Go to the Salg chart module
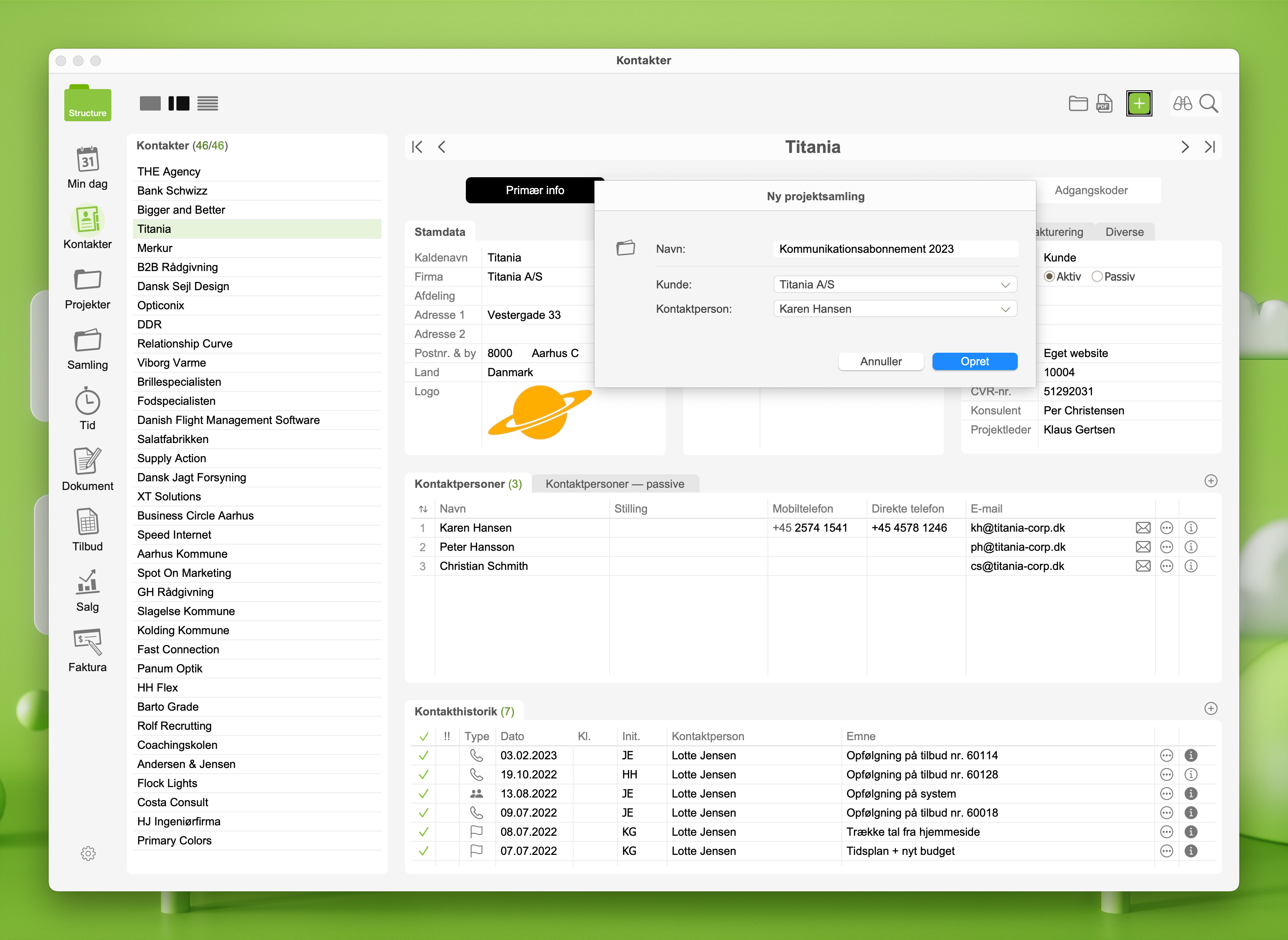Viewport: 1288px width, 940px height. [88, 583]
